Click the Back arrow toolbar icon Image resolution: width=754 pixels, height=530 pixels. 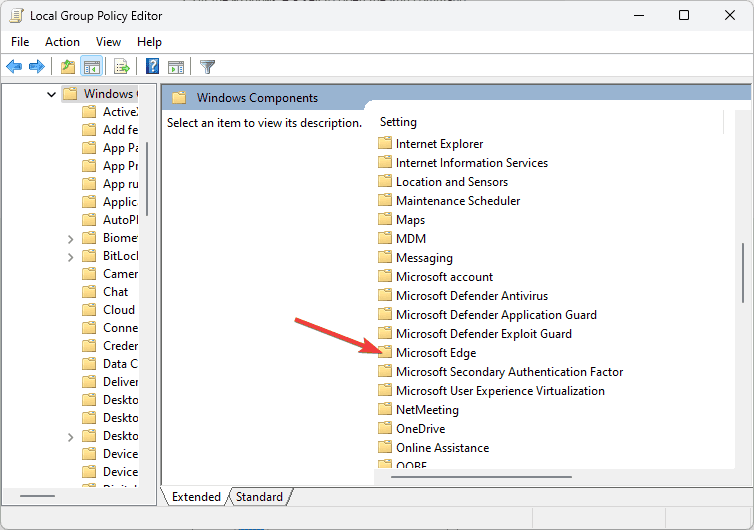click(x=14, y=67)
